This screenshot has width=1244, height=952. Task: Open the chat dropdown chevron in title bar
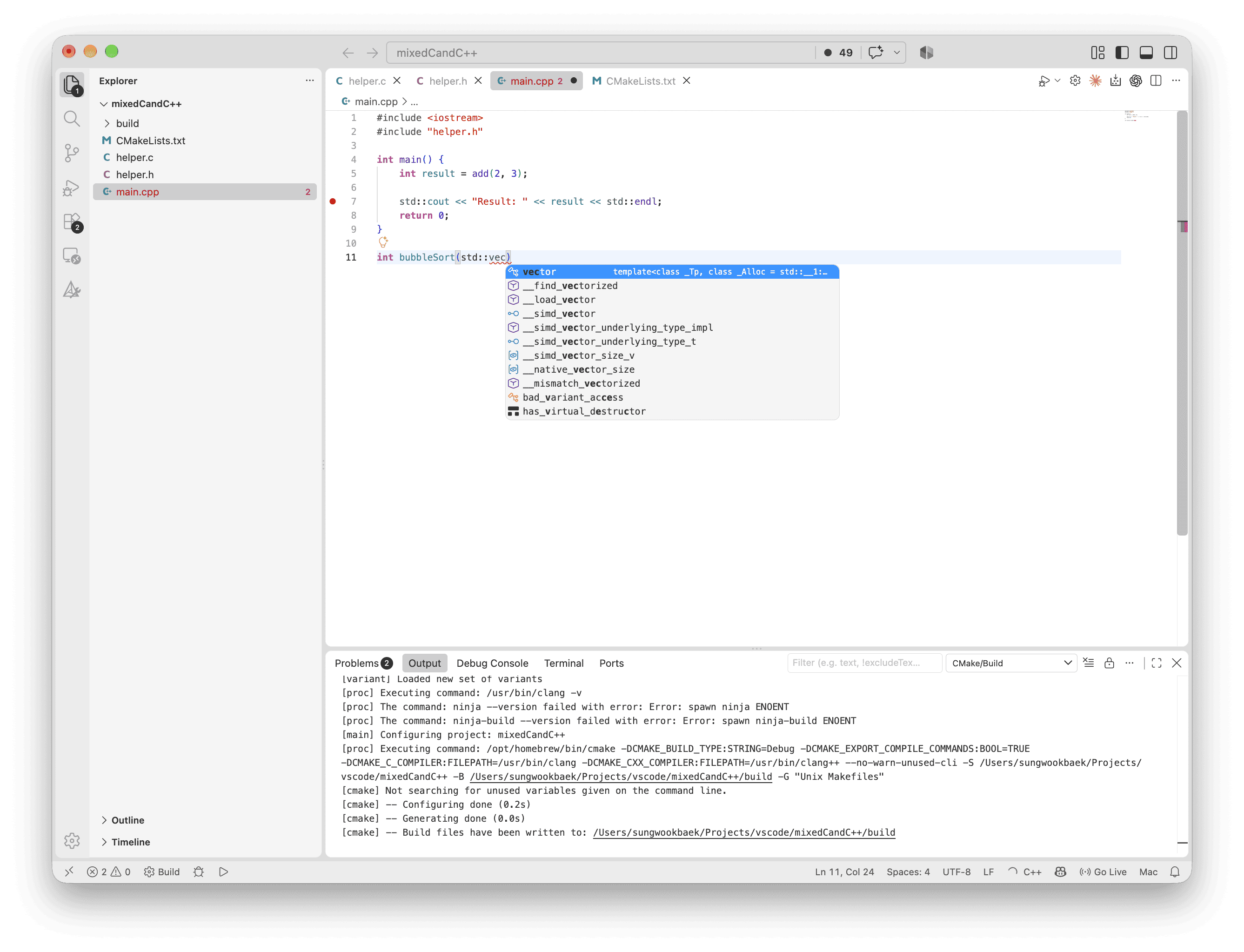click(897, 53)
